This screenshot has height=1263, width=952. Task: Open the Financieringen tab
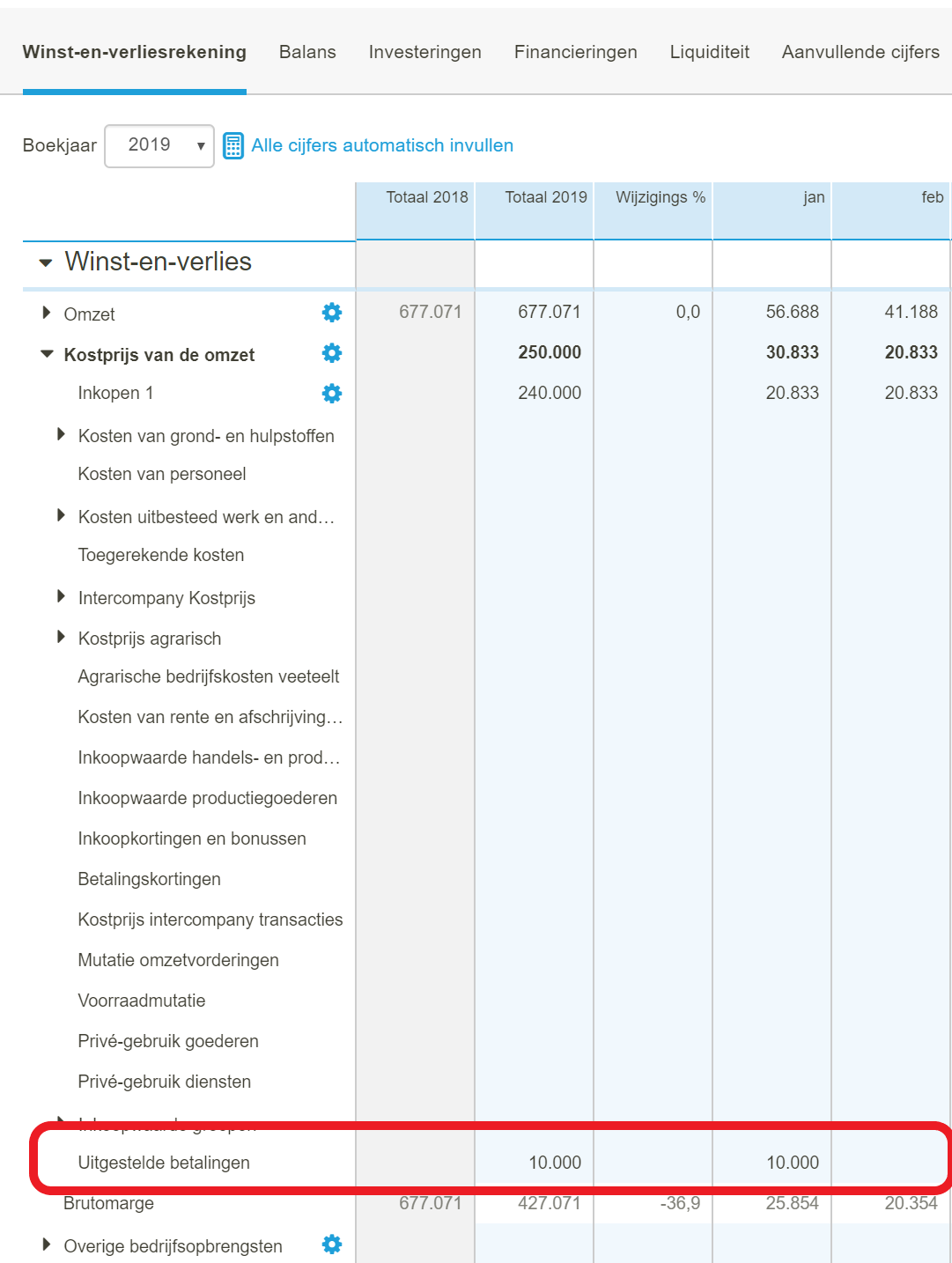tap(576, 52)
